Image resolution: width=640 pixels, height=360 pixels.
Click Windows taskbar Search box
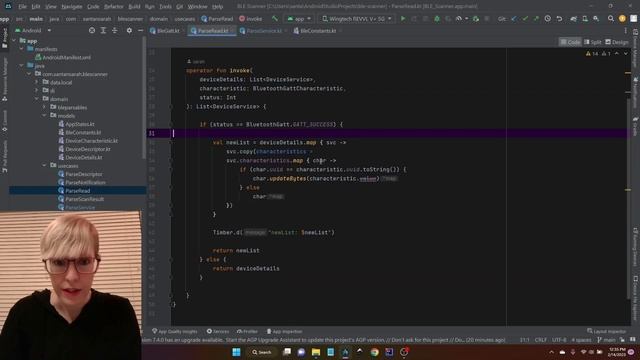click(262, 352)
